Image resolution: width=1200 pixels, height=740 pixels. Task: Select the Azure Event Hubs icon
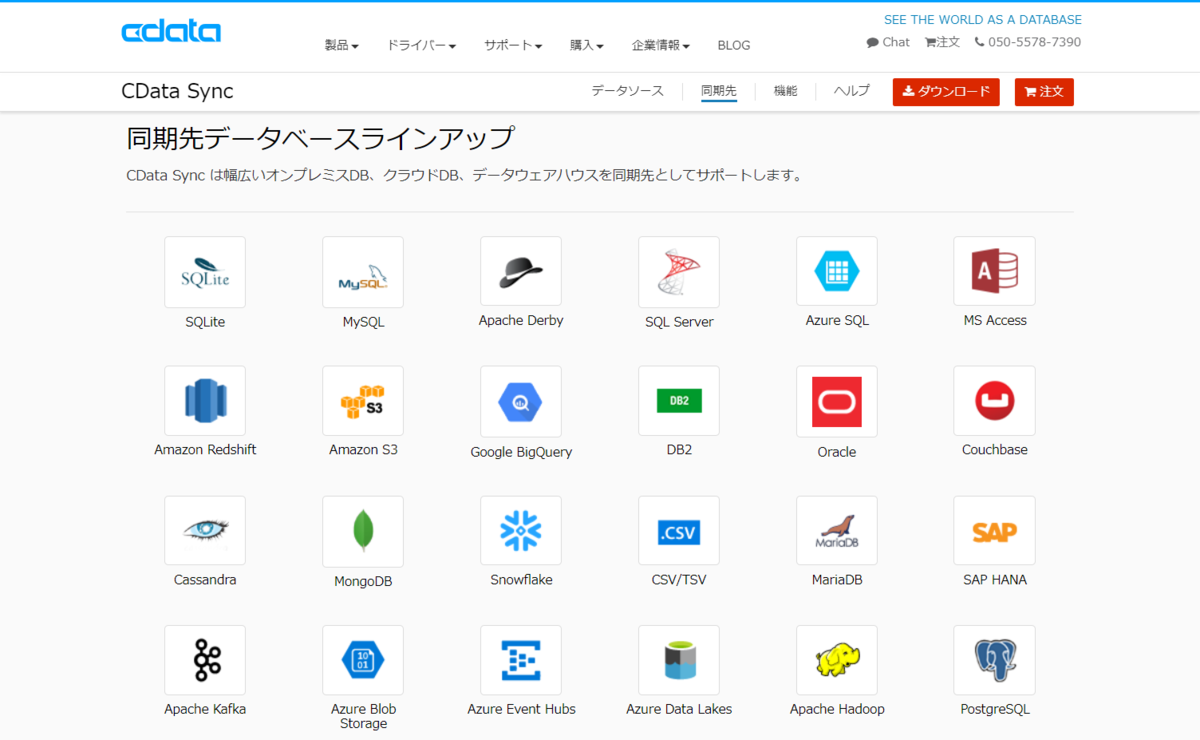point(521,660)
